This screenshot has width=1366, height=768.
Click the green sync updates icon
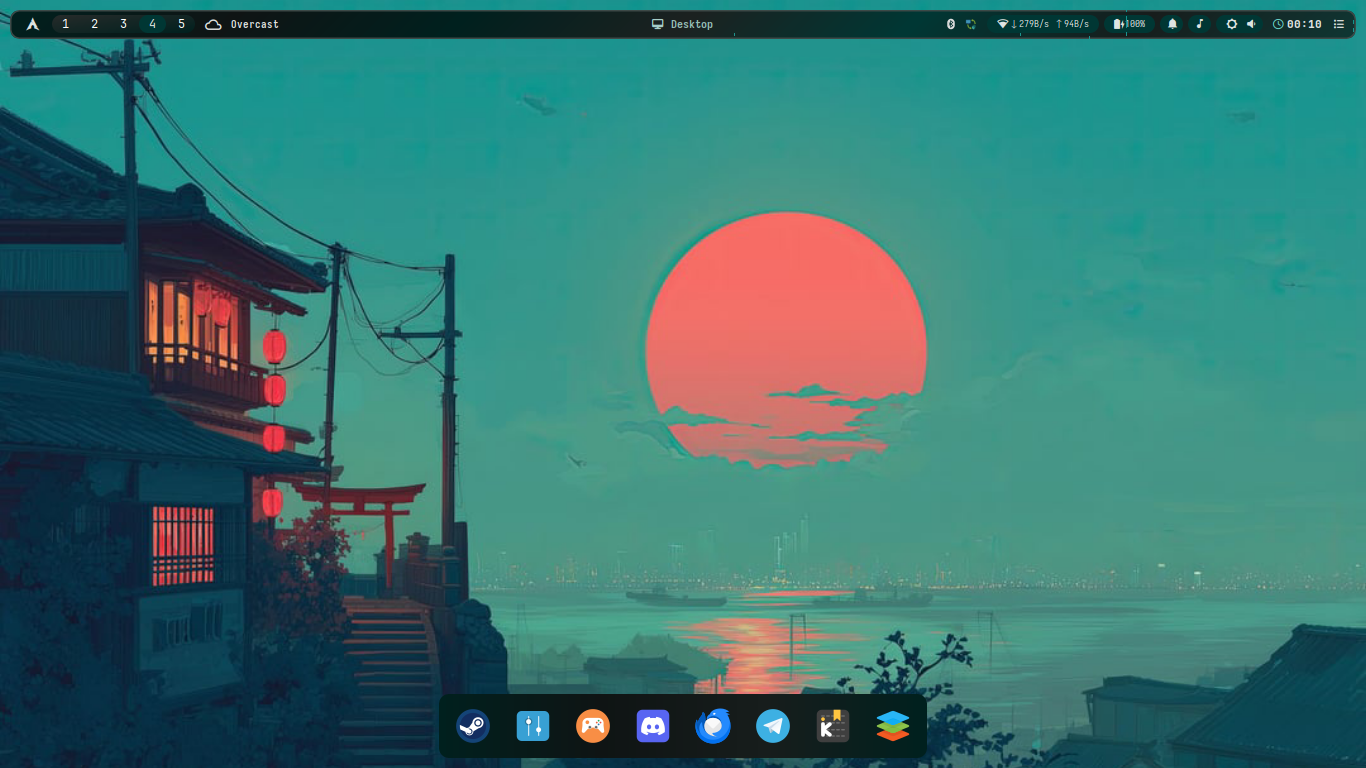coord(971,24)
